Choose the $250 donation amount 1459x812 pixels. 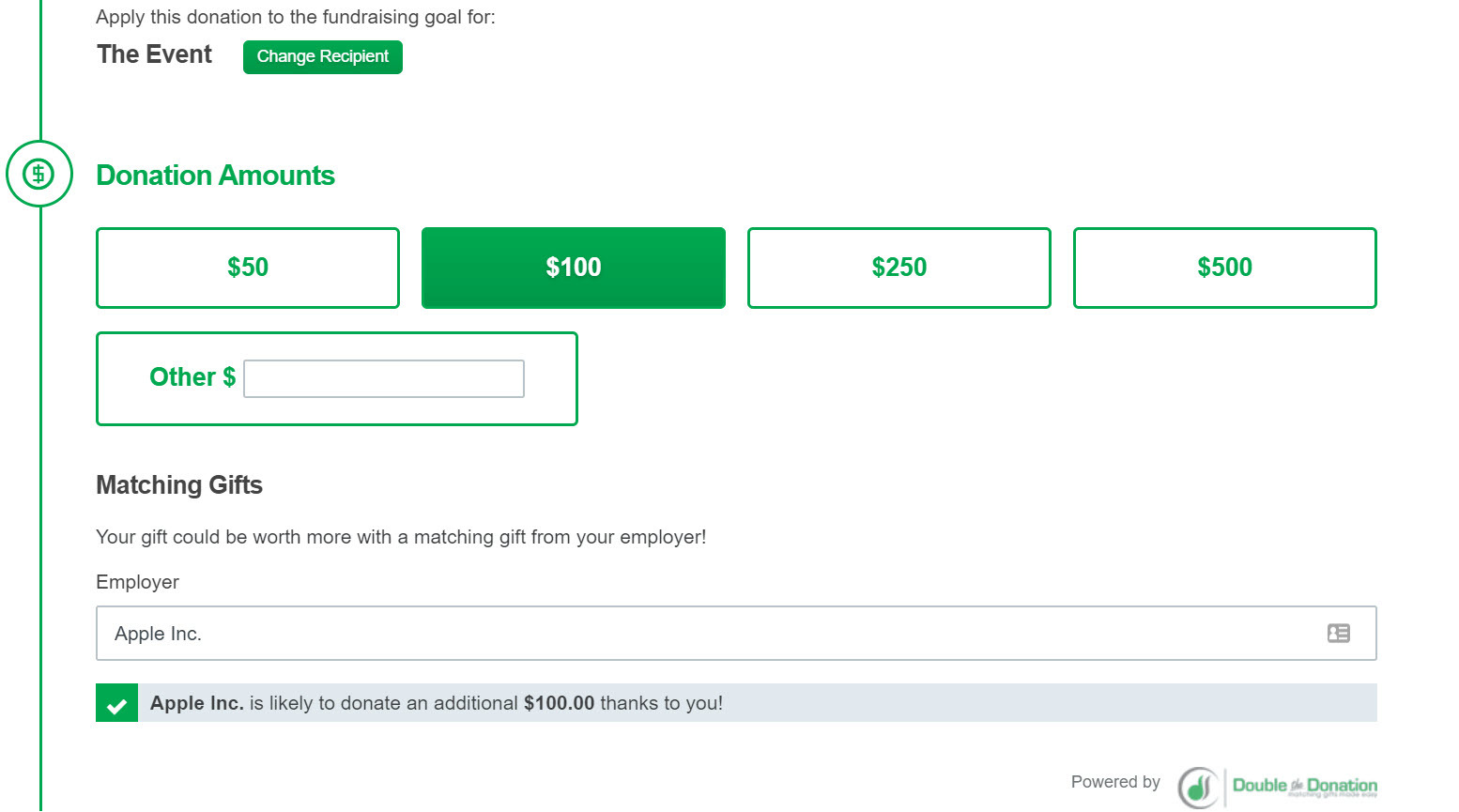(x=899, y=268)
